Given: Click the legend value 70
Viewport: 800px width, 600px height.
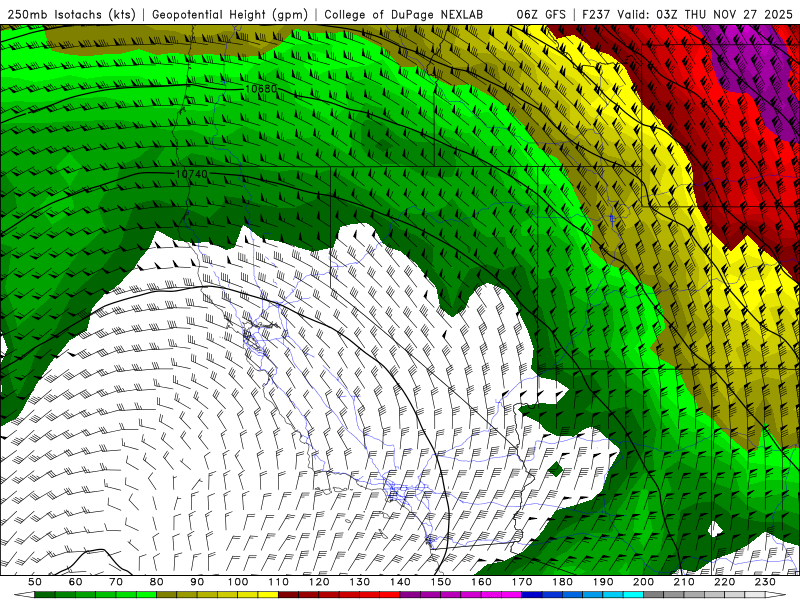Looking at the screenshot, I should click(116, 582).
